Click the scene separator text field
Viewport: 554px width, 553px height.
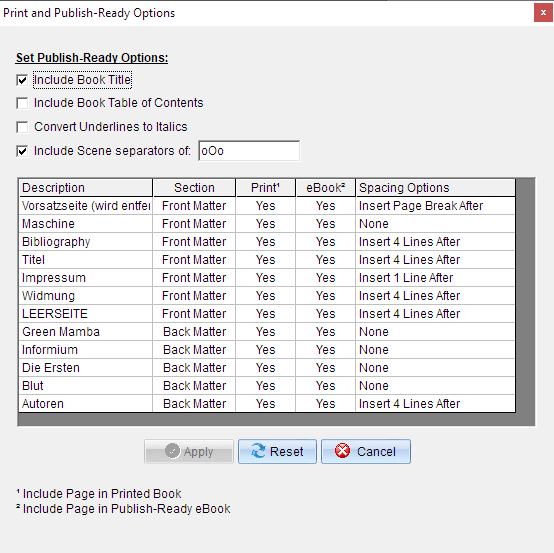click(x=249, y=151)
